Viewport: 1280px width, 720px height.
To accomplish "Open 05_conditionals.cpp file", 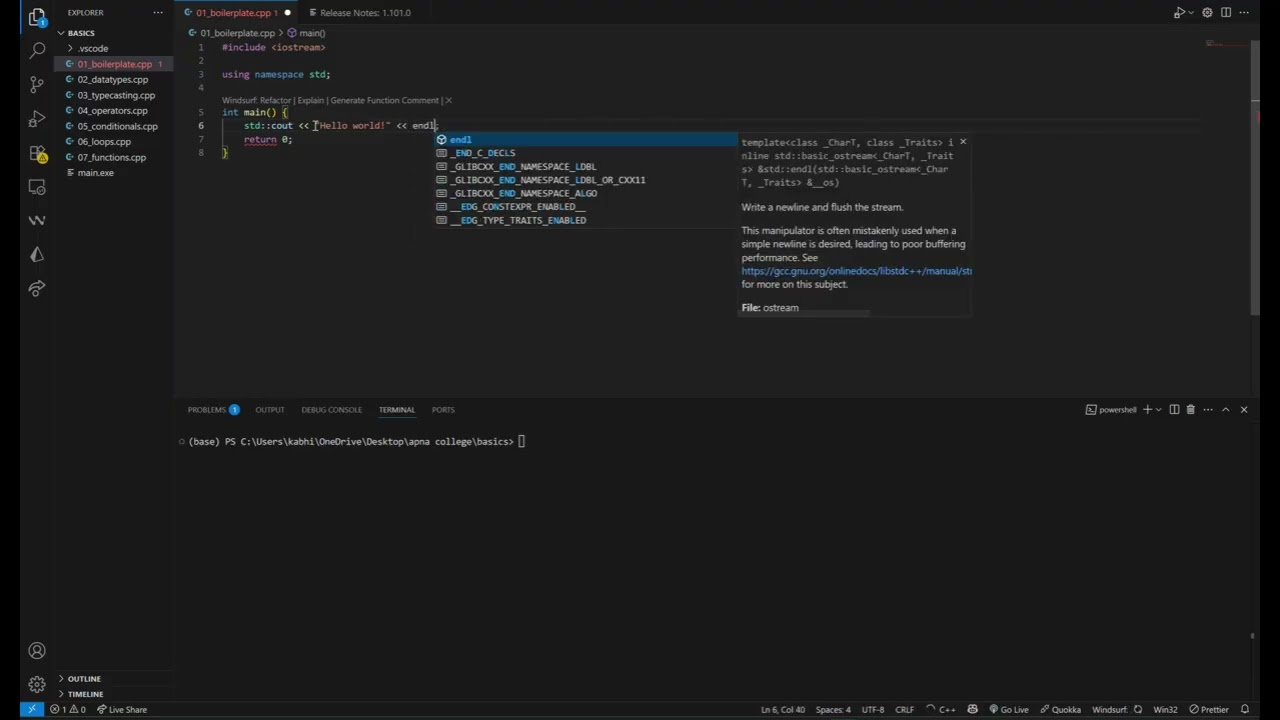I will tap(117, 126).
